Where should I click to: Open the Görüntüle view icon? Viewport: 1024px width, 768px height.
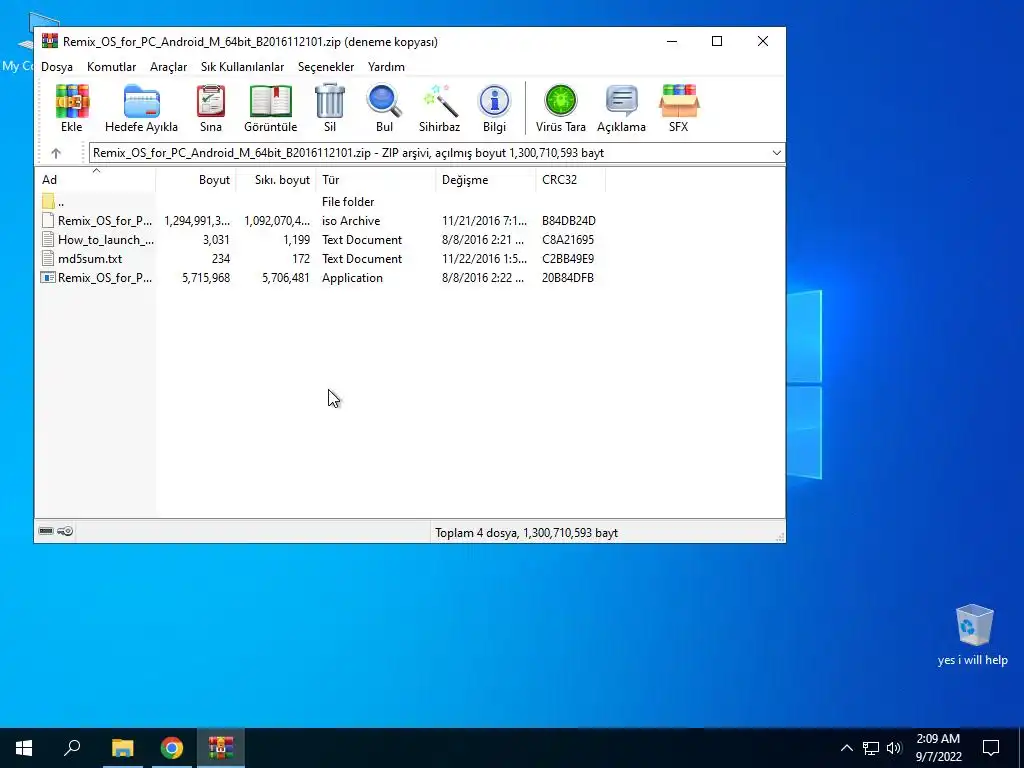(x=270, y=108)
